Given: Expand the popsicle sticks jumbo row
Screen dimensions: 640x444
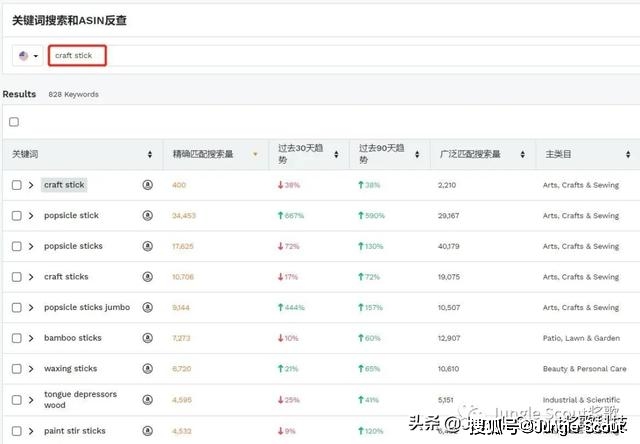Looking at the screenshot, I should tap(31, 307).
